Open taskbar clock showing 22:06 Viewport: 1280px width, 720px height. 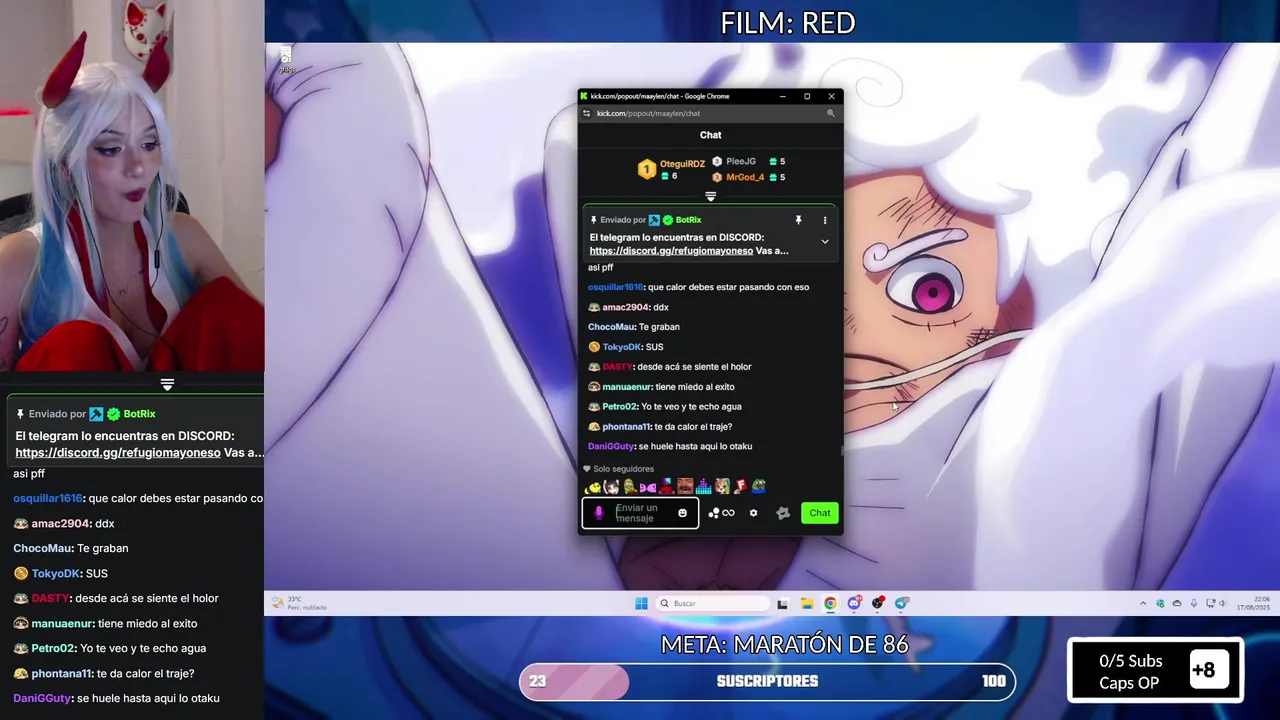(1253, 603)
